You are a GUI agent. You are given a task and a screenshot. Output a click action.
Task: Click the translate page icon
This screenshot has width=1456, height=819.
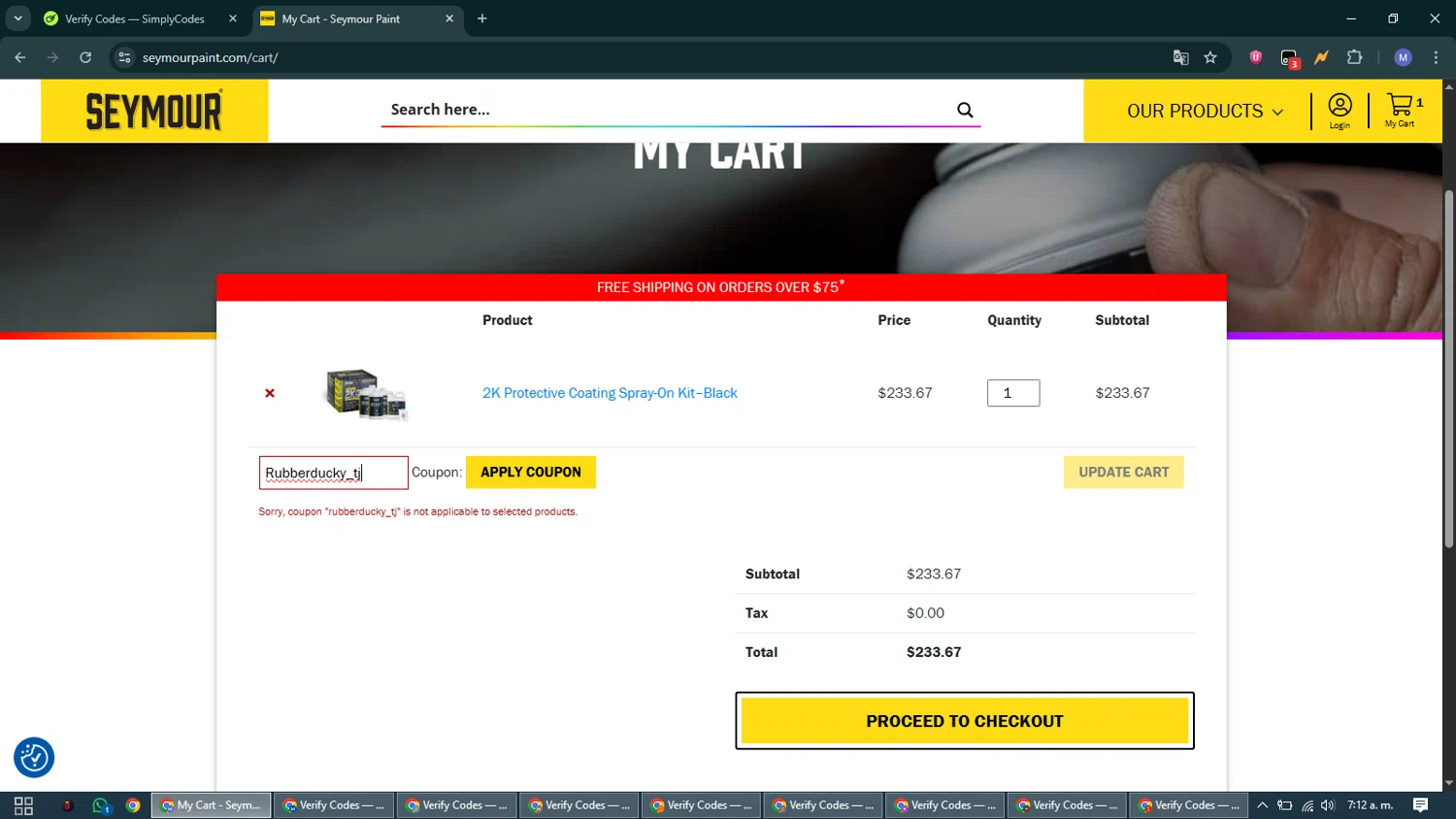(1180, 57)
